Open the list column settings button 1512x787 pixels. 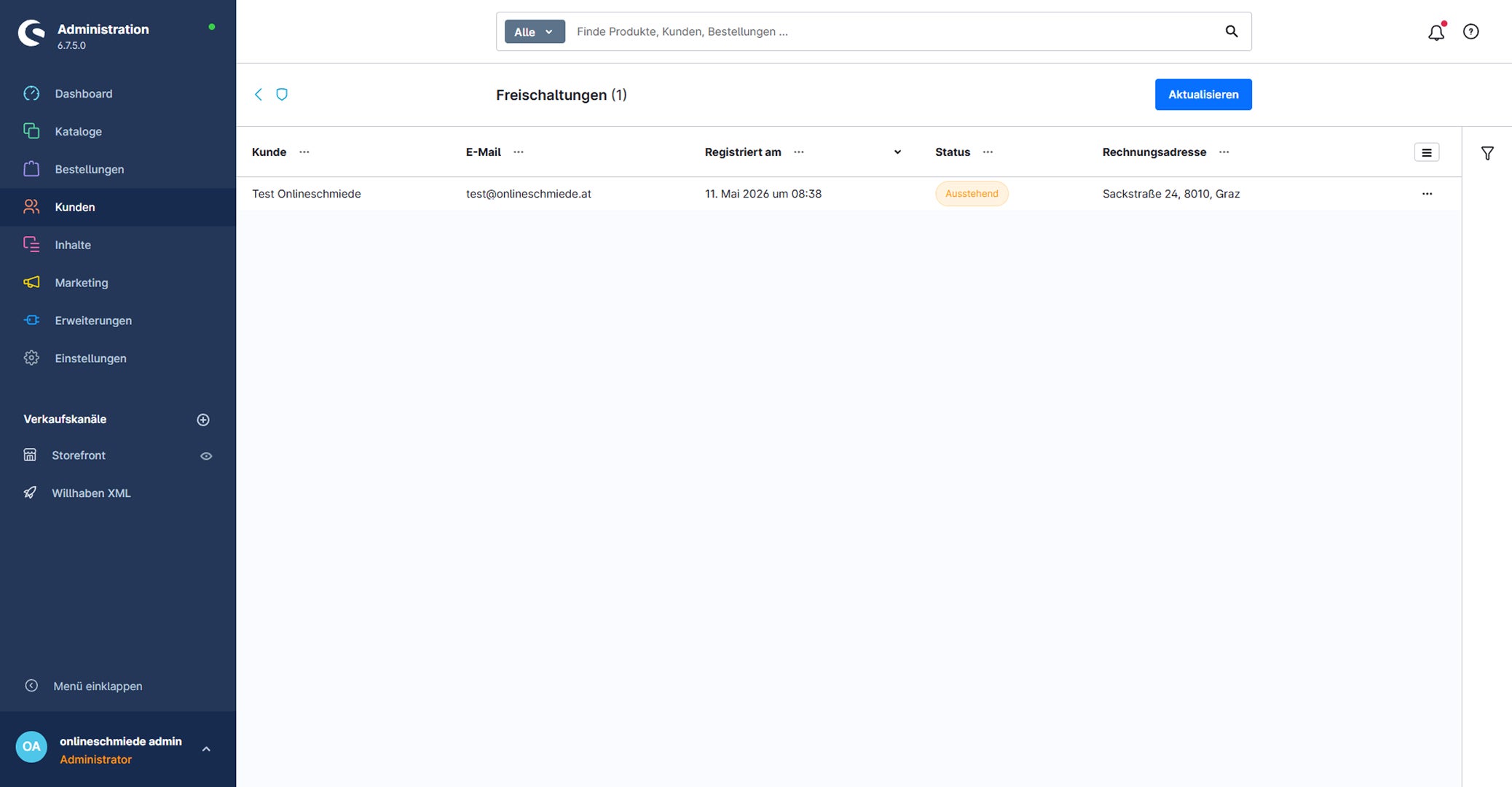tap(1427, 152)
